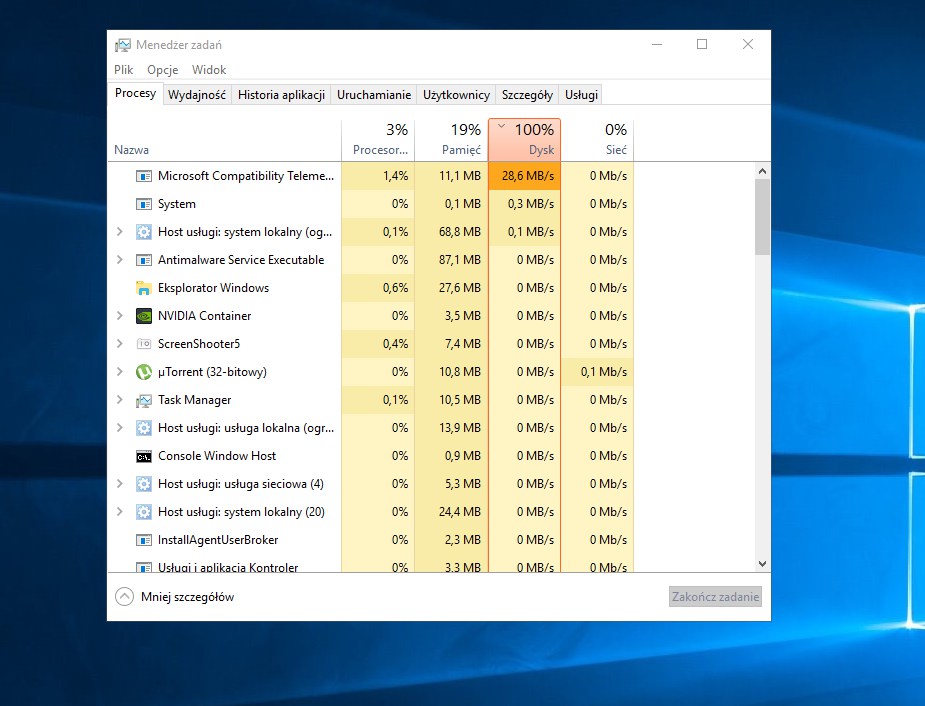
Task: Switch to the Szczegóły tab
Action: point(527,95)
